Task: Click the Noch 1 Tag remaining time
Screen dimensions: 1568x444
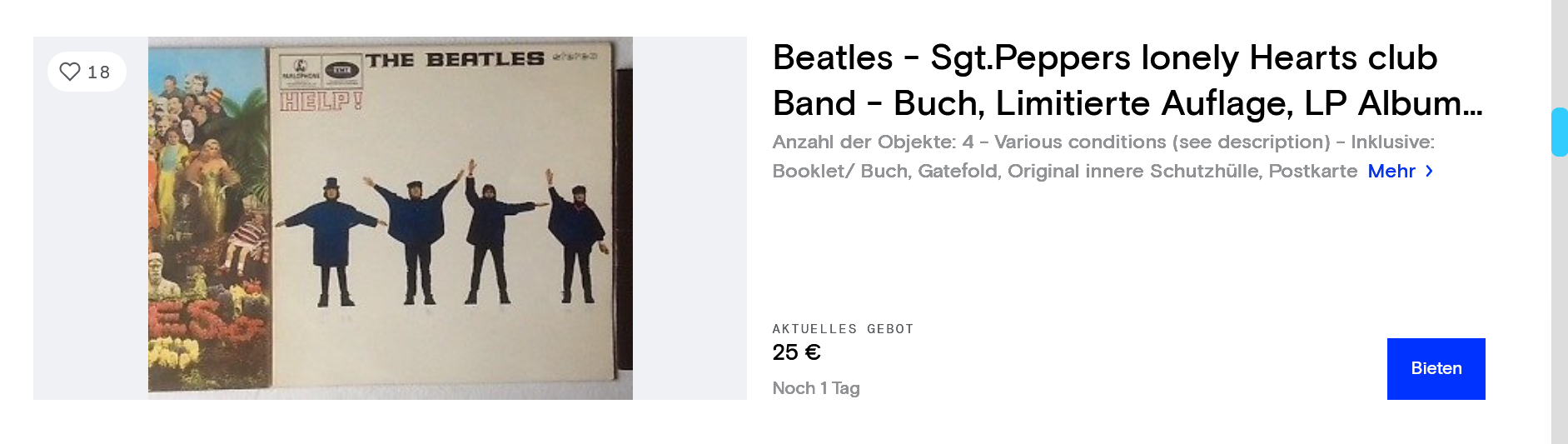Action: (x=816, y=388)
